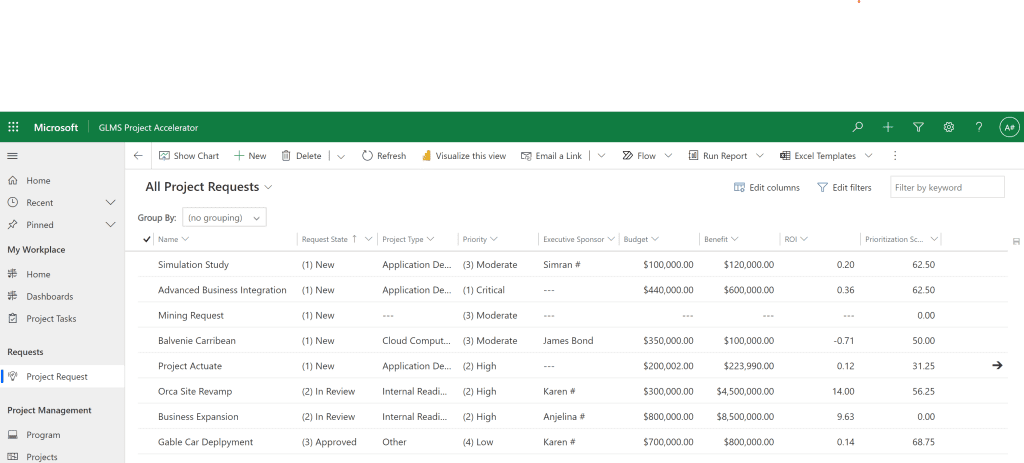Image resolution: width=1024 pixels, height=463 pixels.
Task: Open the settings gear icon
Action: (x=949, y=127)
